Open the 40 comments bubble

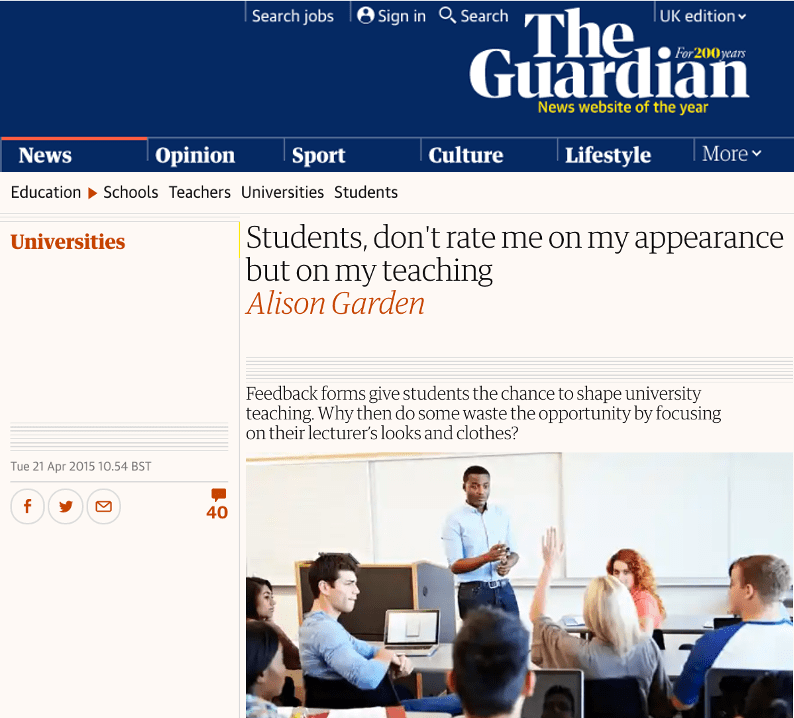pyautogui.click(x=217, y=504)
